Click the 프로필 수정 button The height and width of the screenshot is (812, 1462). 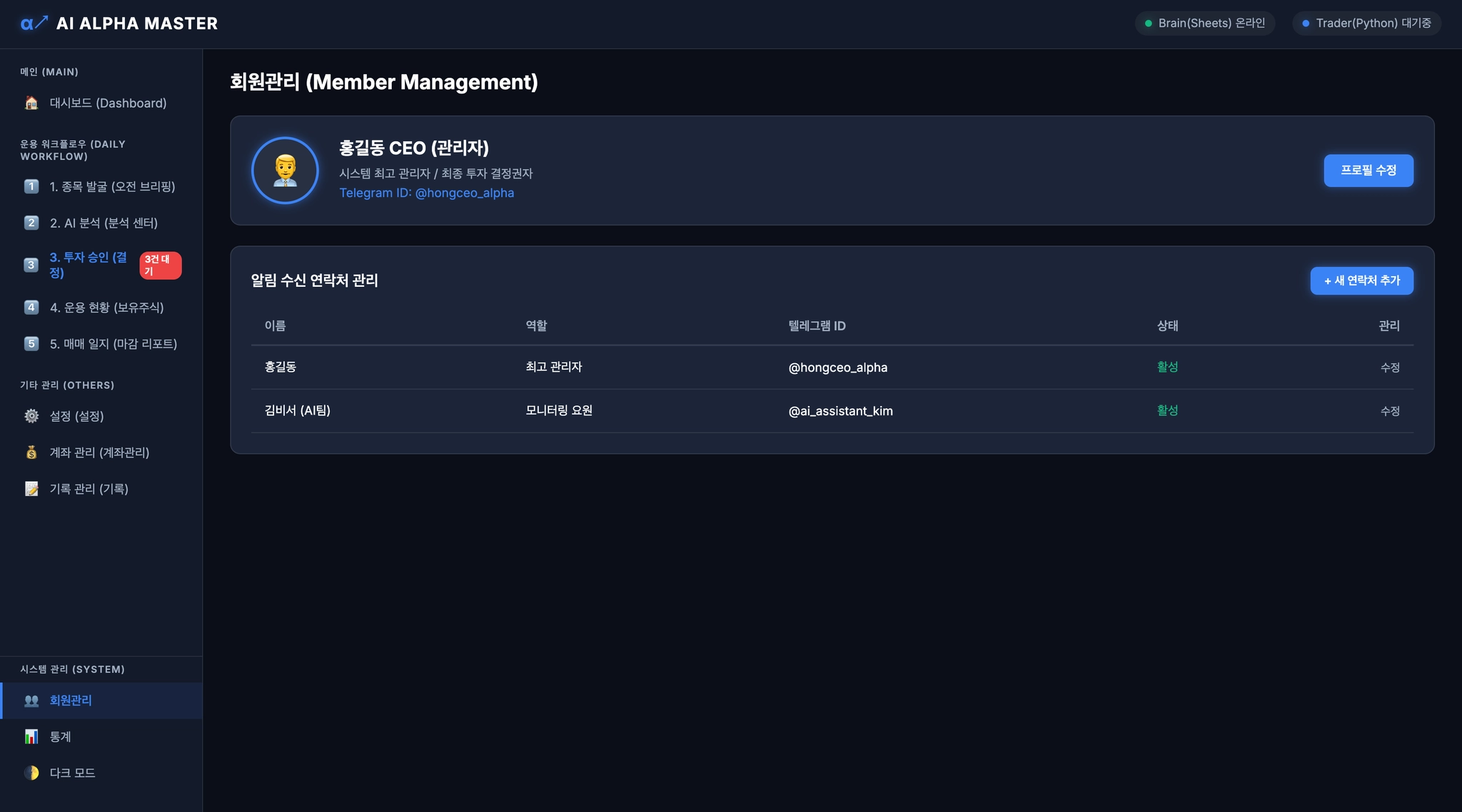(x=1368, y=171)
